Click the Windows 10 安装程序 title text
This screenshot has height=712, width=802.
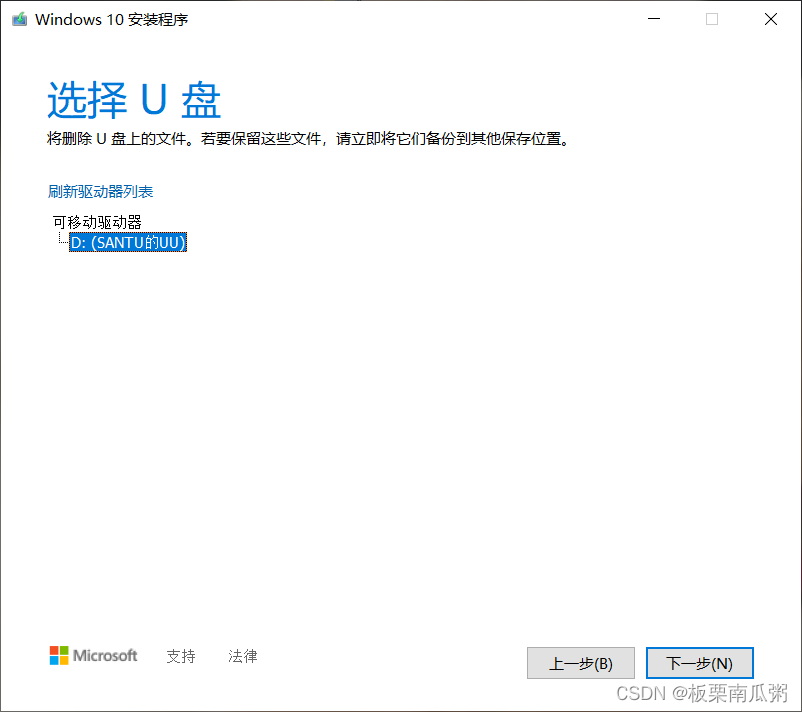pyautogui.click(x=111, y=19)
